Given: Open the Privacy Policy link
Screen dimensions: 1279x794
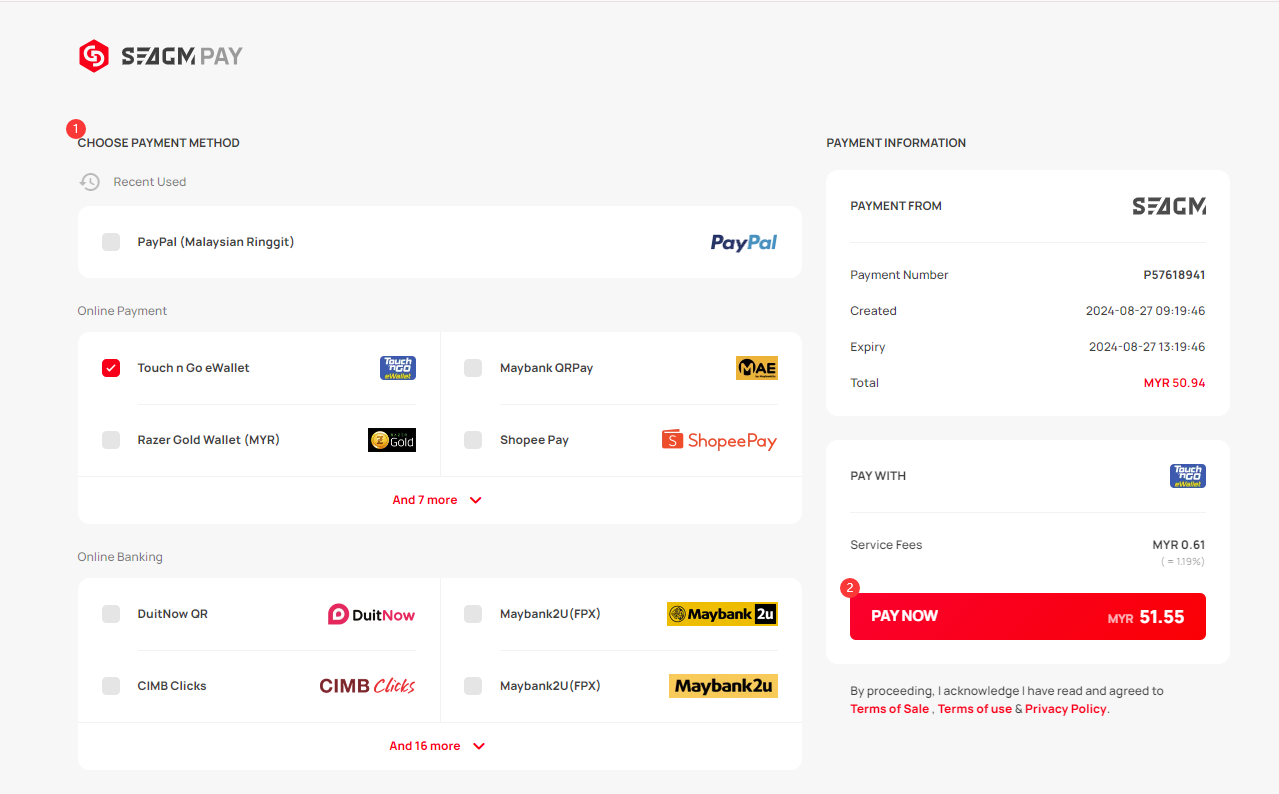Looking at the screenshot, I should 1065,709.
